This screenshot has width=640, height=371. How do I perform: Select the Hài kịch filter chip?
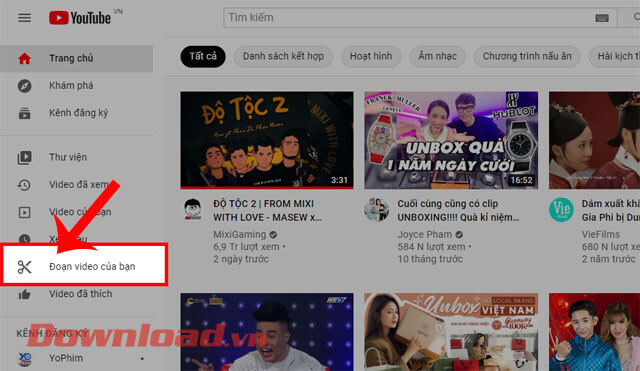pyautogui.click(x=614, y=56)
